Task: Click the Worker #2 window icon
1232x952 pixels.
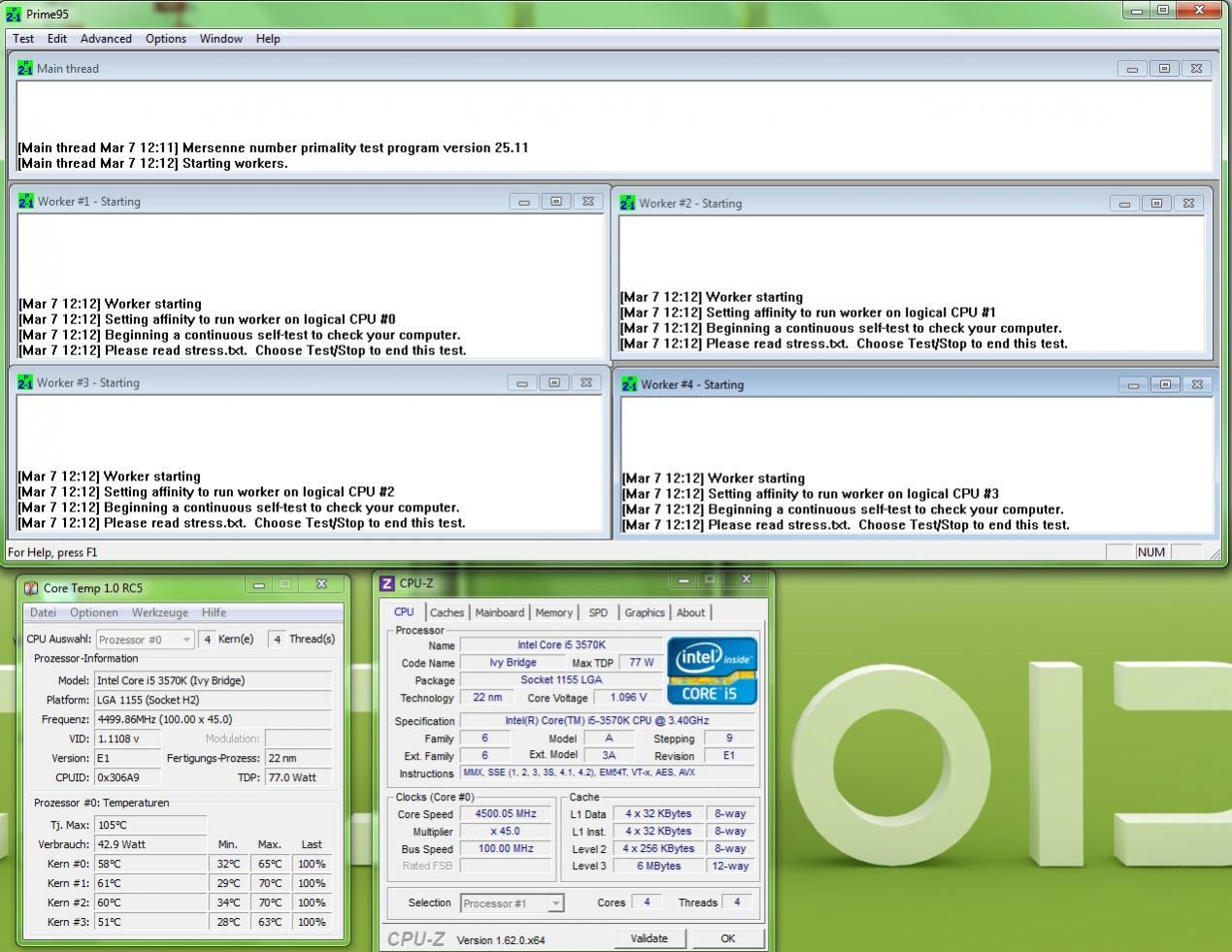Action: (x=628, y=204)
